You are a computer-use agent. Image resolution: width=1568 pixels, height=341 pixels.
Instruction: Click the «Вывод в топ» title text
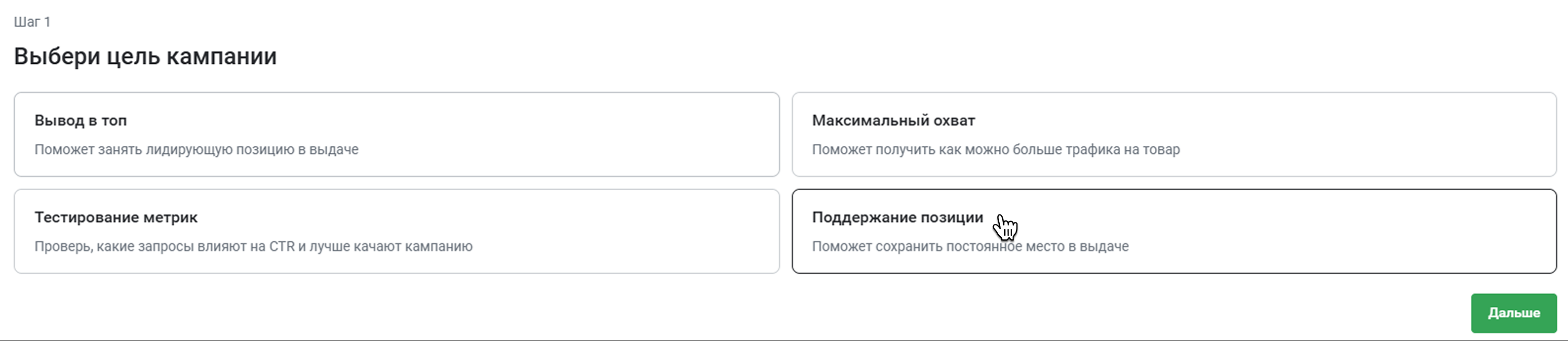coord(80,121)
